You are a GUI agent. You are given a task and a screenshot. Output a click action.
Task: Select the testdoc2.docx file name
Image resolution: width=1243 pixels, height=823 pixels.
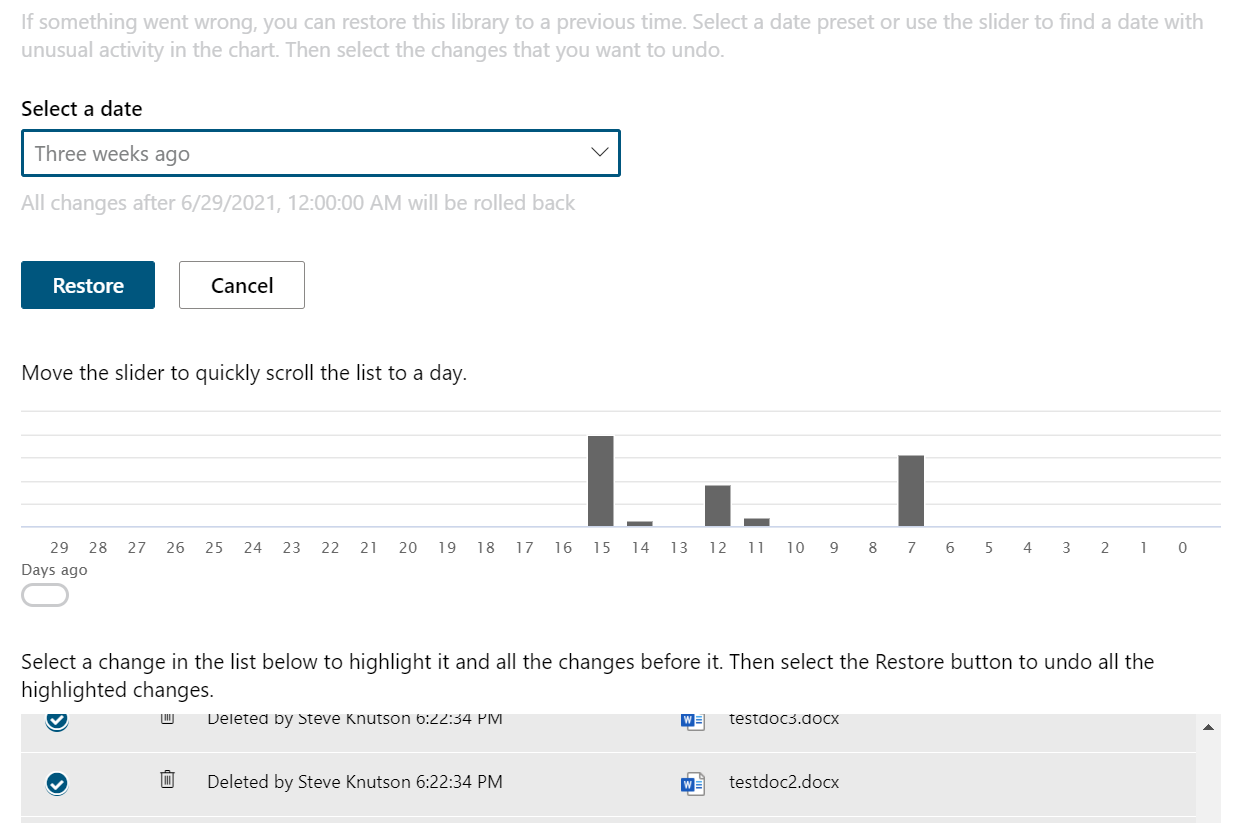coord(784,782)
